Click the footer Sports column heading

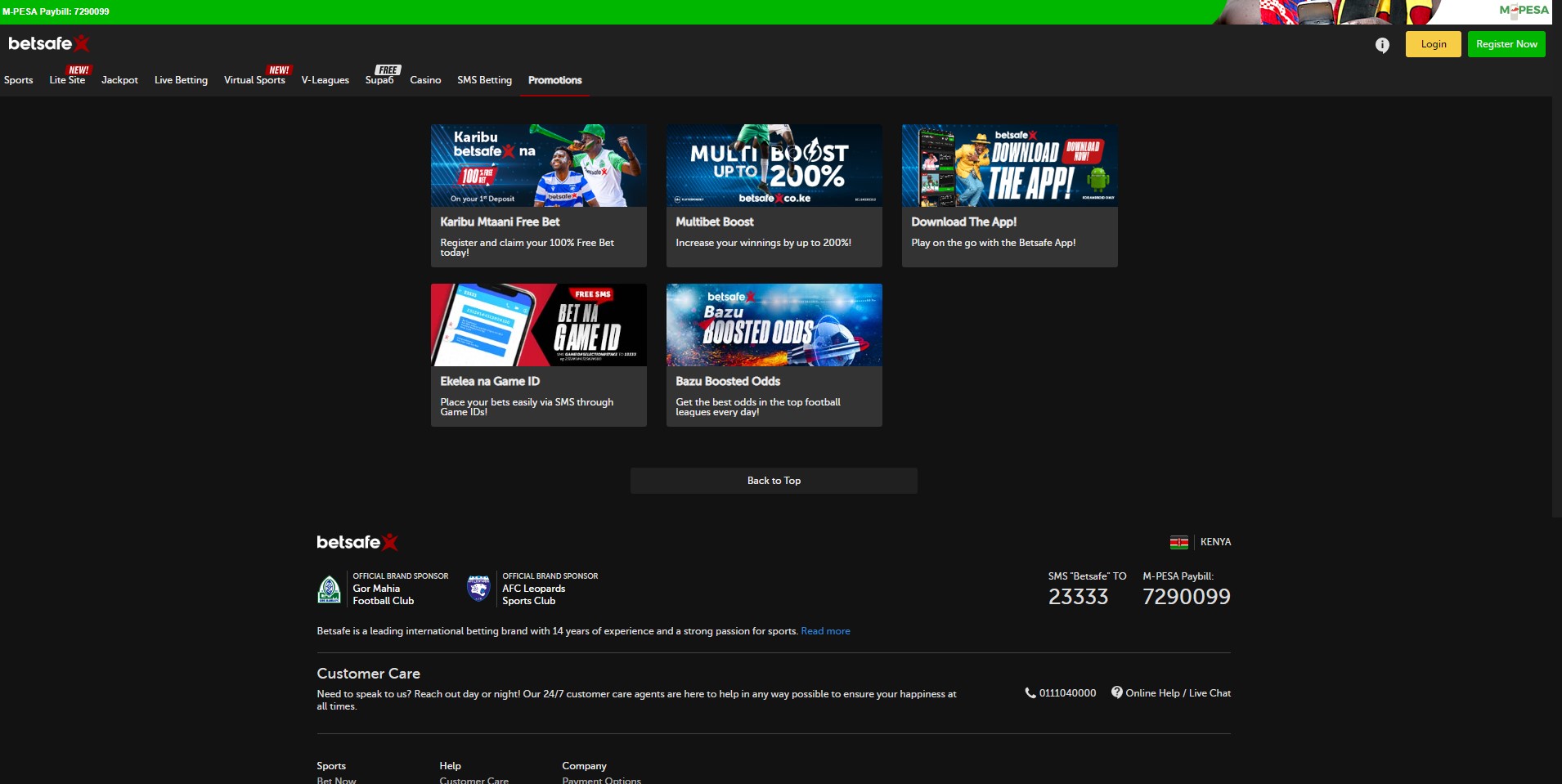tap(331, 766)
